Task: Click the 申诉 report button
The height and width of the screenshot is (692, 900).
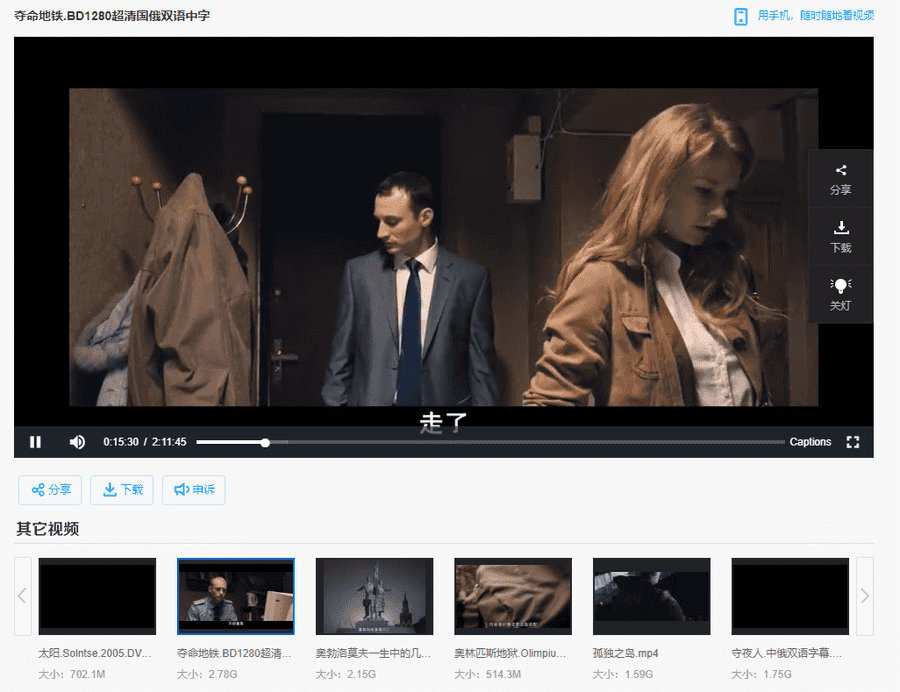Action: 194,490
